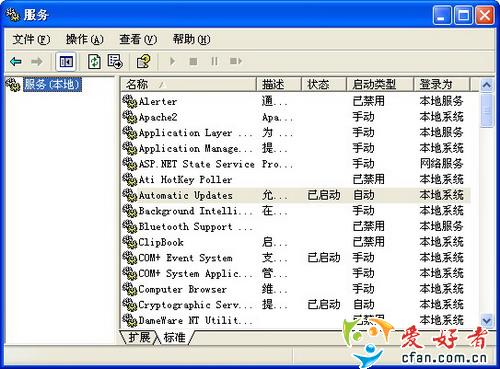The height and width of the screenshot is (369, 500).
Task: Select the Automatic Updates service row
Action: click(x=296, y=195)
